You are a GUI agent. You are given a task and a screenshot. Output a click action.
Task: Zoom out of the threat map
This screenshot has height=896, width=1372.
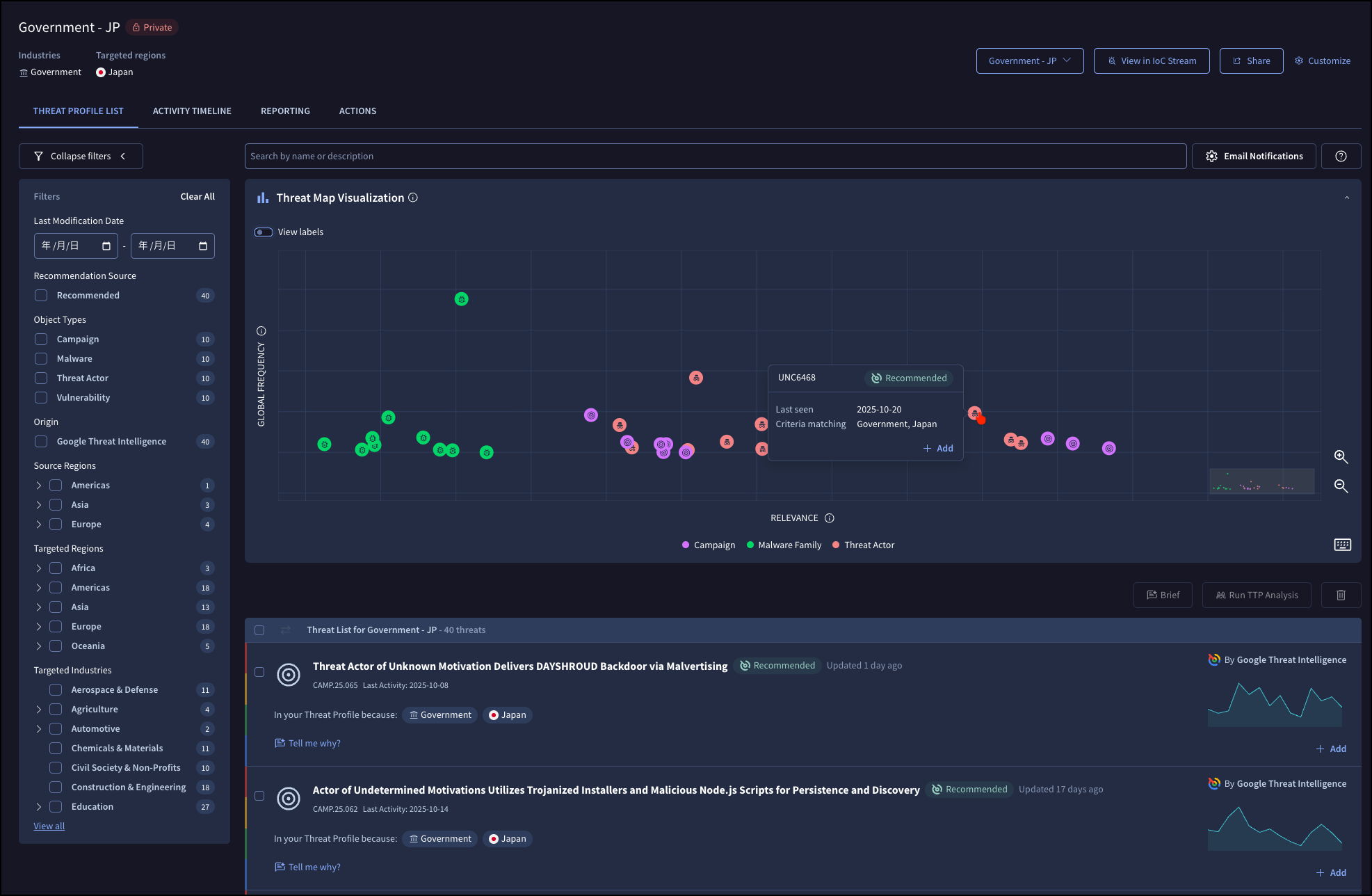point(1341,486)
